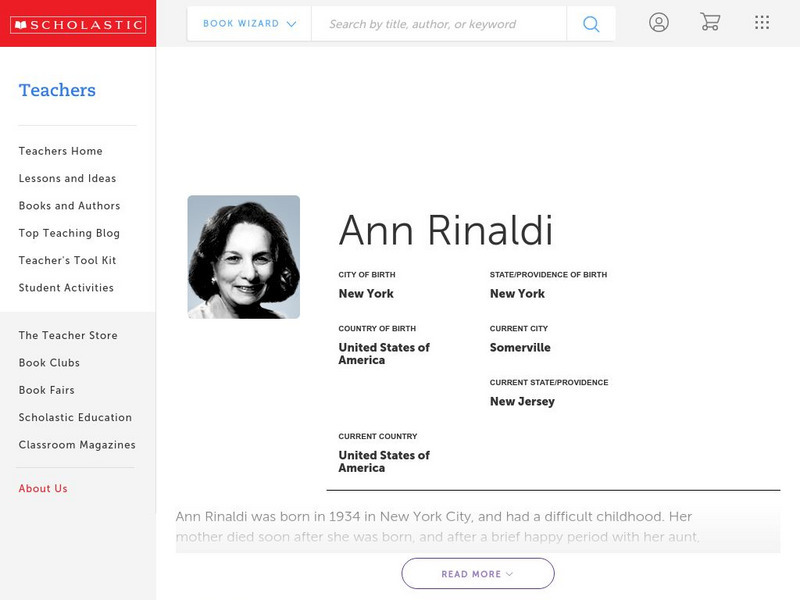
Task: Open the chevron next to Book Wizard
Action: point(290,24)
